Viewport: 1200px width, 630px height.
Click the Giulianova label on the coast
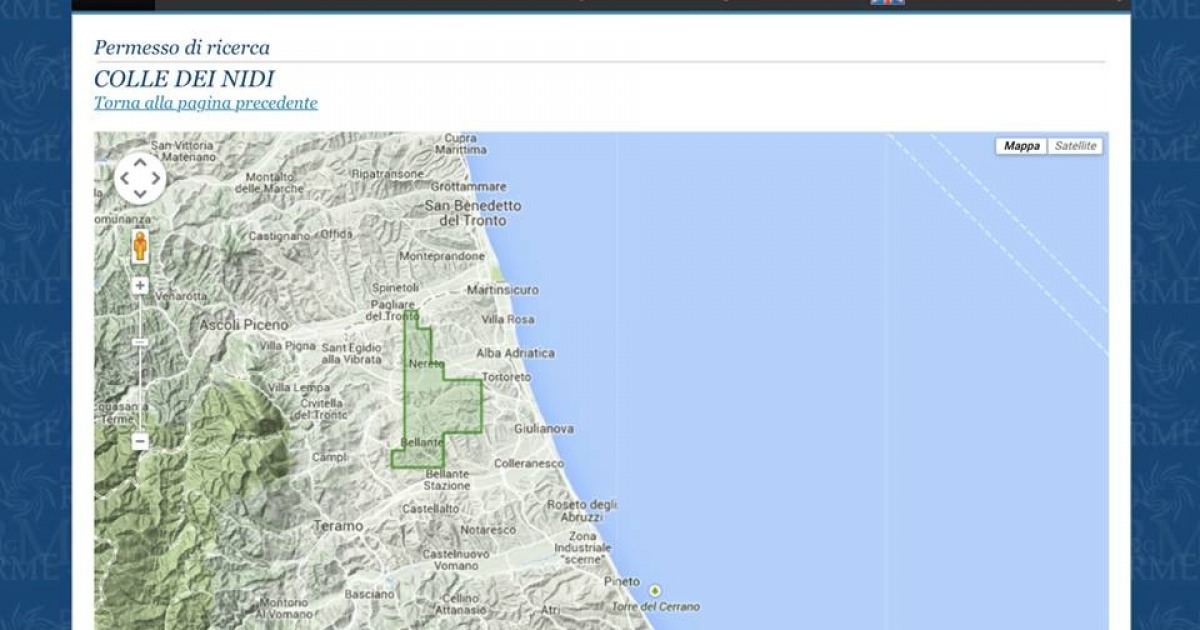pyautogui.click(x=543, y=428)
